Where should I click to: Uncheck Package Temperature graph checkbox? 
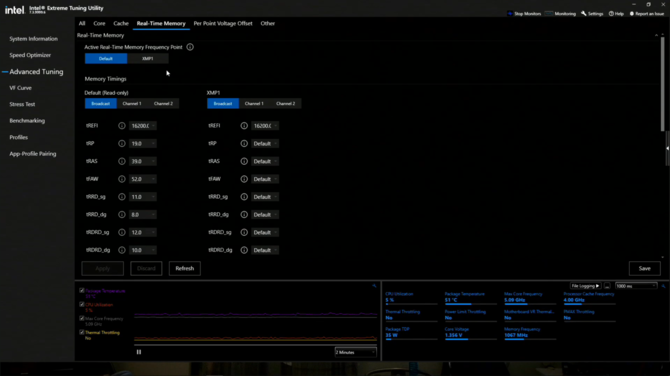82,291
